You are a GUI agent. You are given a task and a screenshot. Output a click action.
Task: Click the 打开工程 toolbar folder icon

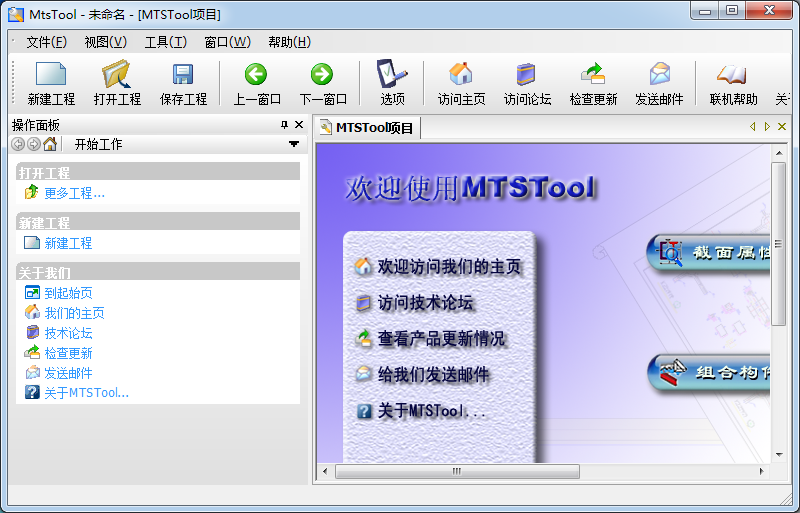[117, 75]
